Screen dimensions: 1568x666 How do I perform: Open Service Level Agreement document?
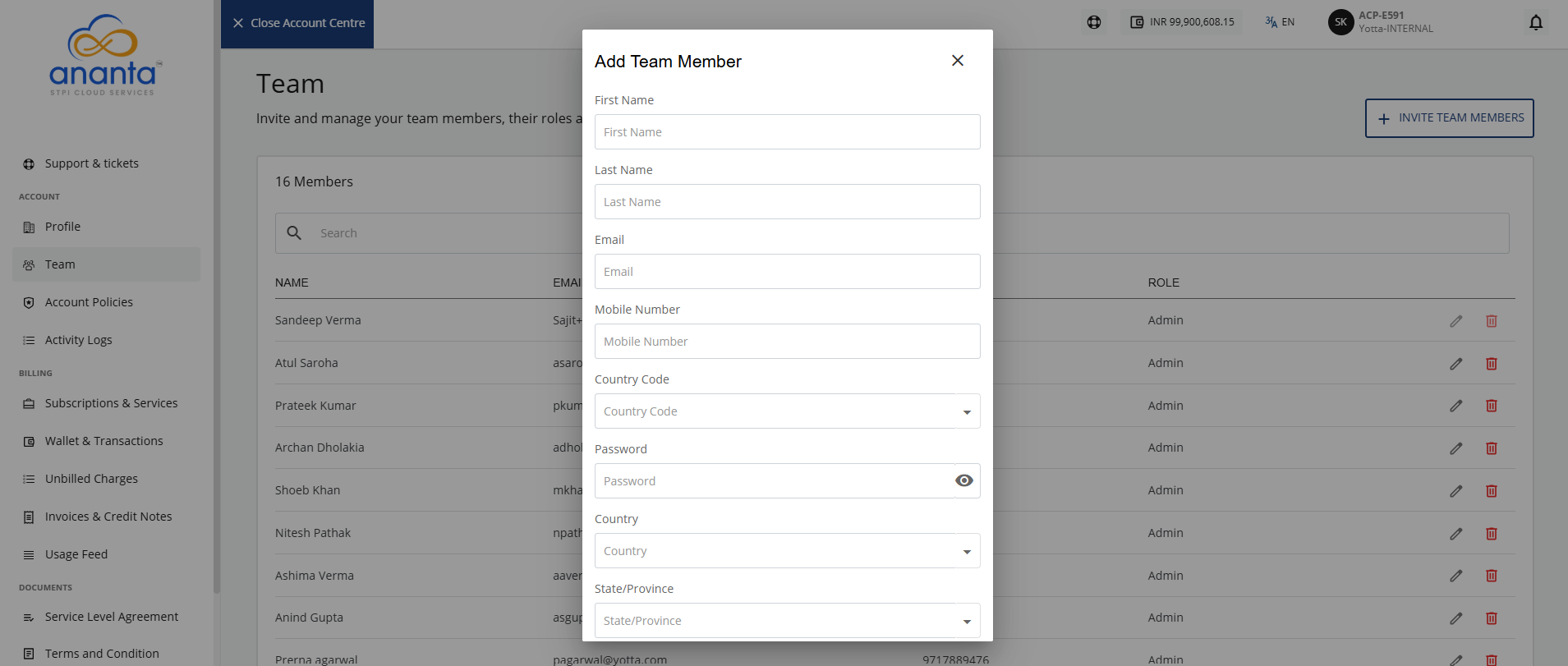[x=106, y=617]
